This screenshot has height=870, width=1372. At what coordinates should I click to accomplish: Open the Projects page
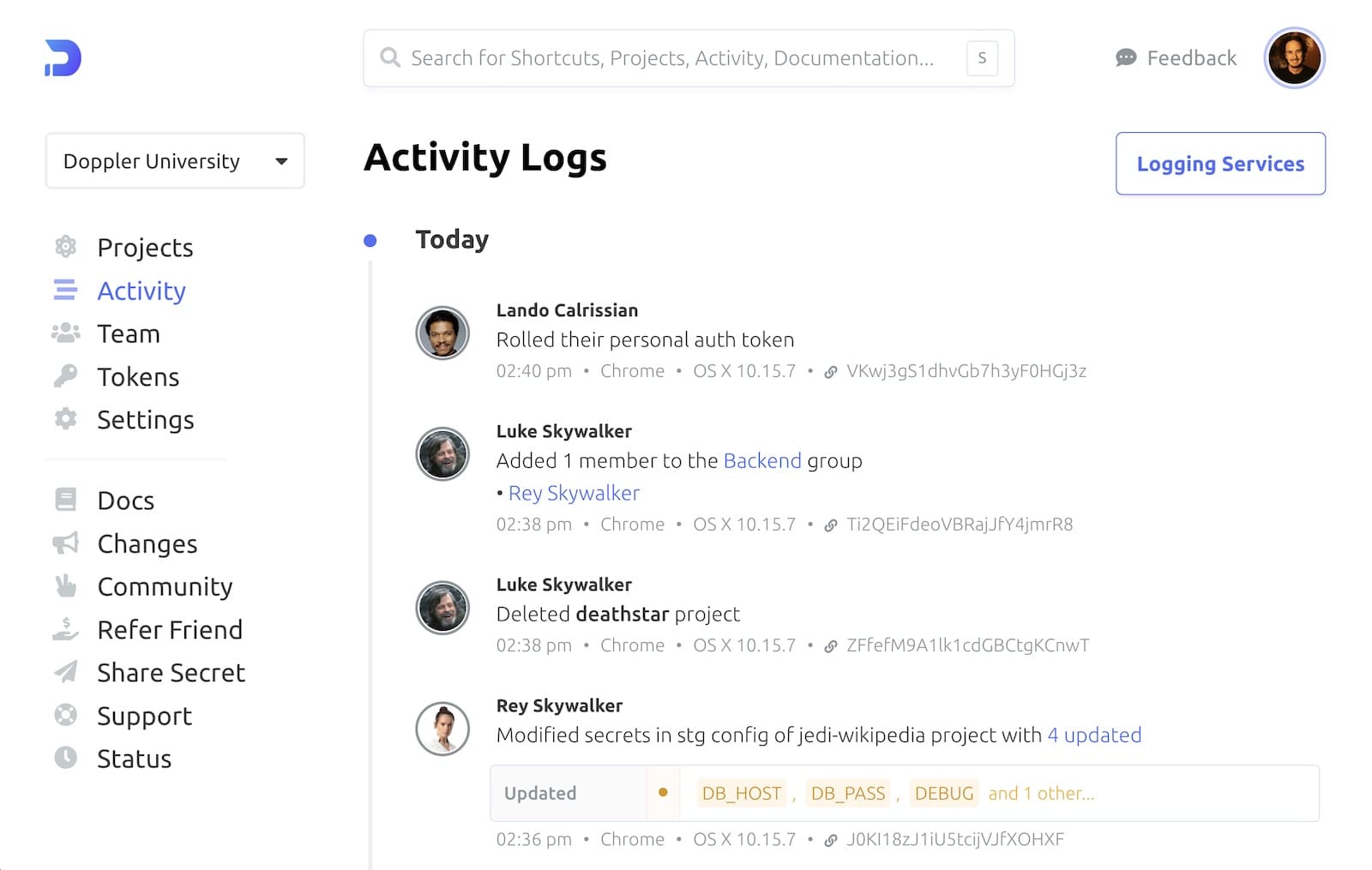[145, 247]
